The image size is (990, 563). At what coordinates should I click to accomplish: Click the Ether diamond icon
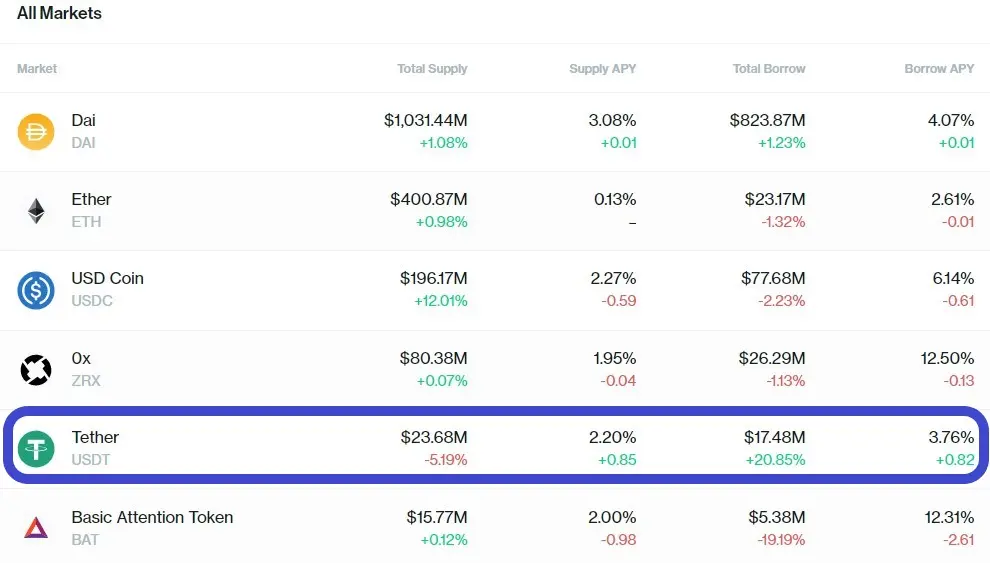36,211
